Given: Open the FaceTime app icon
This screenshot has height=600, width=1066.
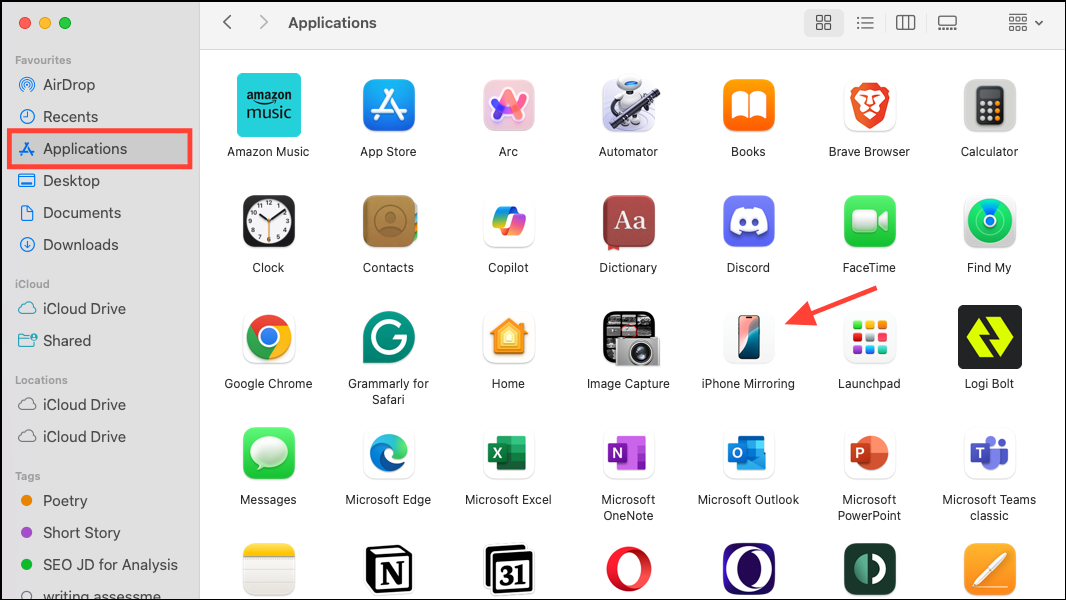Looking at the screenshot, I should pyautogui.click(x=869, y=221).
